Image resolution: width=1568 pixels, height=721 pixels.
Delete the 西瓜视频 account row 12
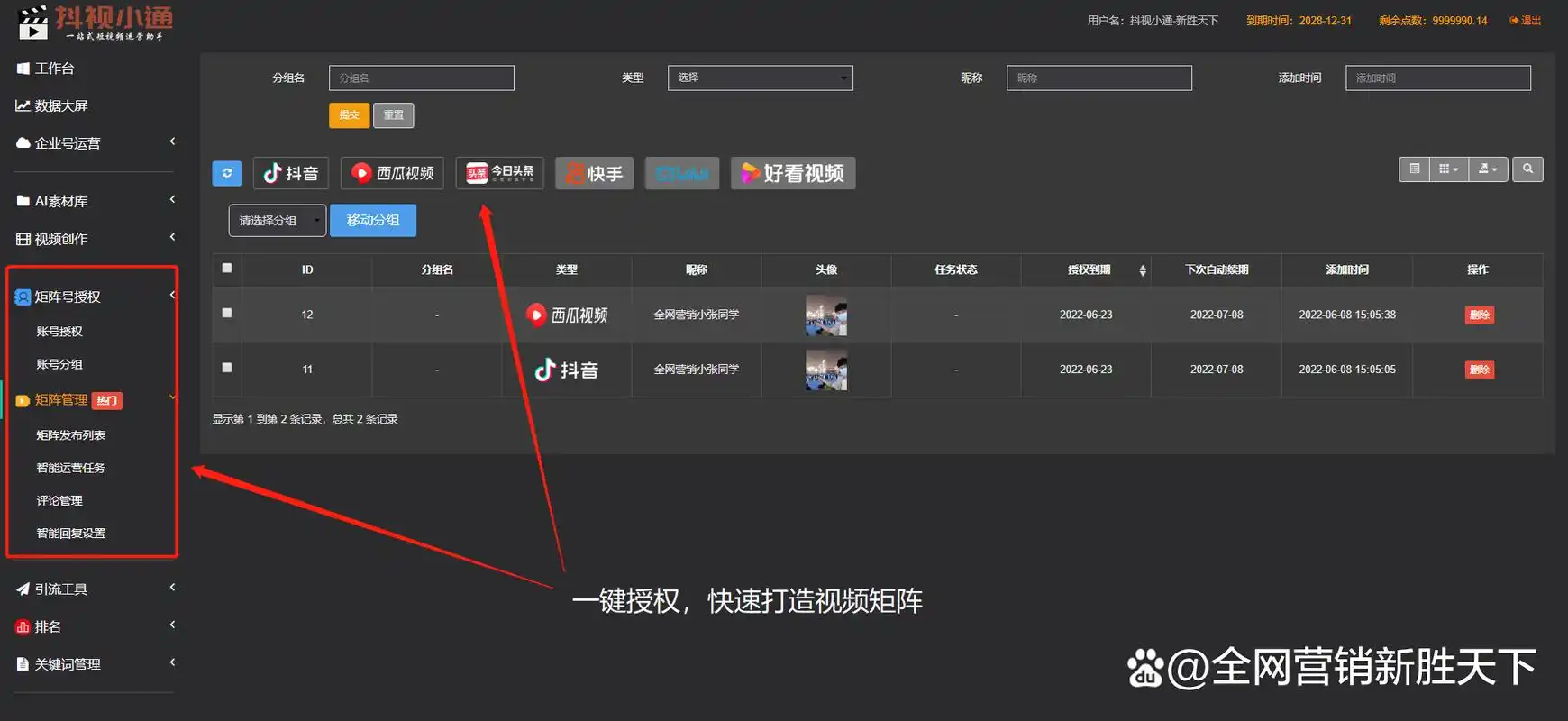(1480, 315)
